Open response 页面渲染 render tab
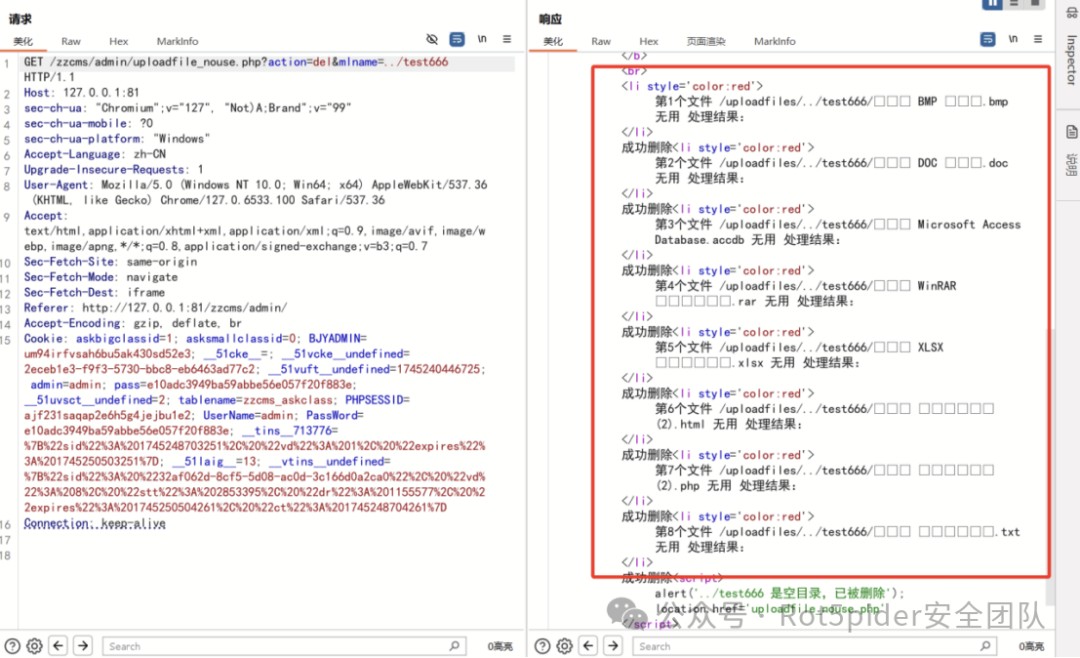This screenshot has width=1080, height=658. tap(706, 41)
